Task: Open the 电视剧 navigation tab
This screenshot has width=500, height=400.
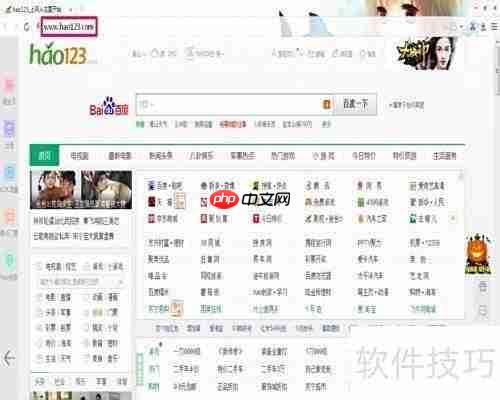Action: [x=79, y=156]
